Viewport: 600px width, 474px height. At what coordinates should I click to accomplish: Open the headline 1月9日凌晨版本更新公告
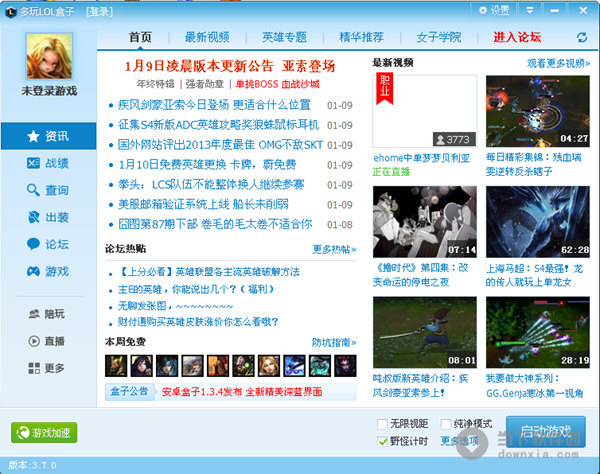(230, 66)
